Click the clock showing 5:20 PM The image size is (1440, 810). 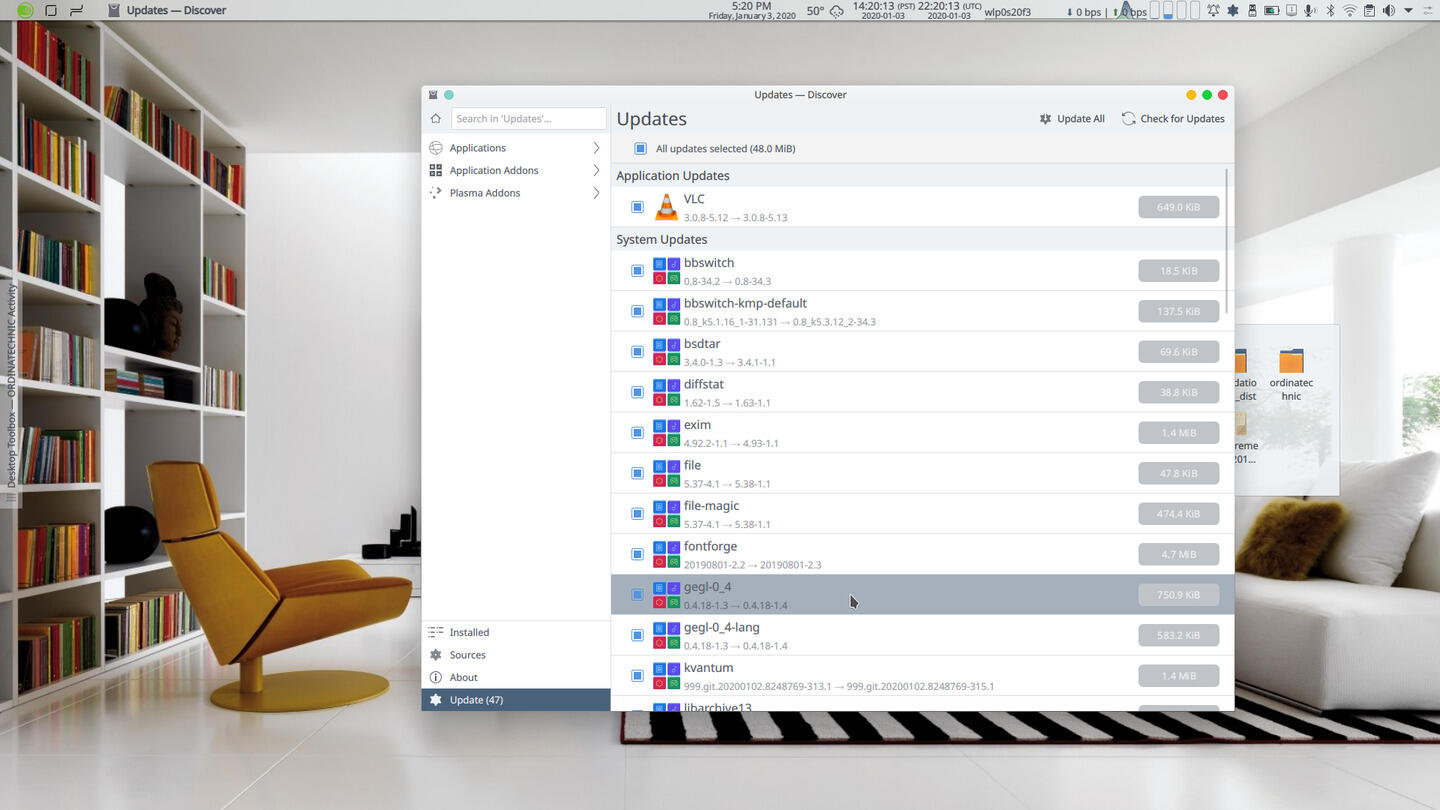751,10
